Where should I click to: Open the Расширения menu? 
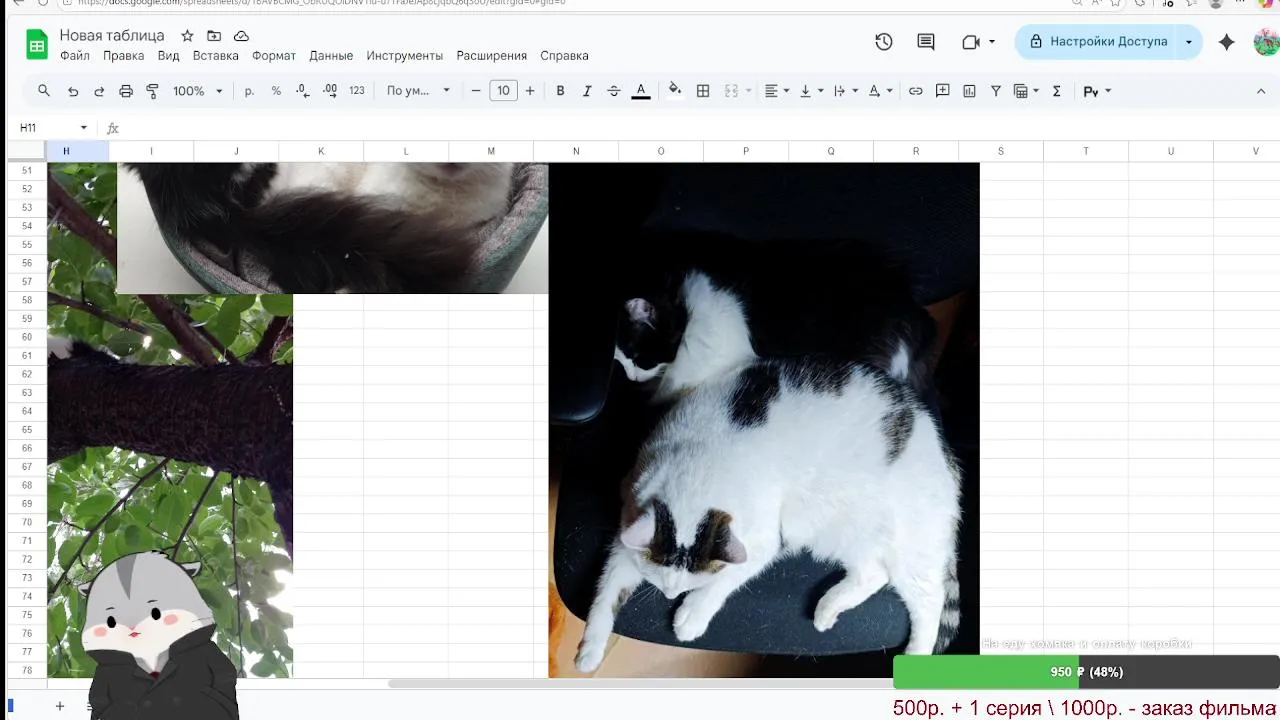tap(491, 56)
